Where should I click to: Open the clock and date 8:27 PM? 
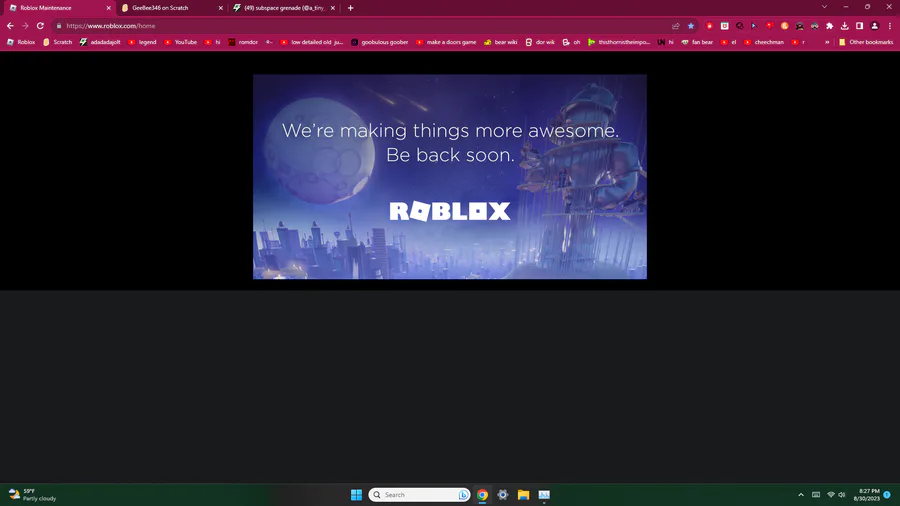point(867,495)
